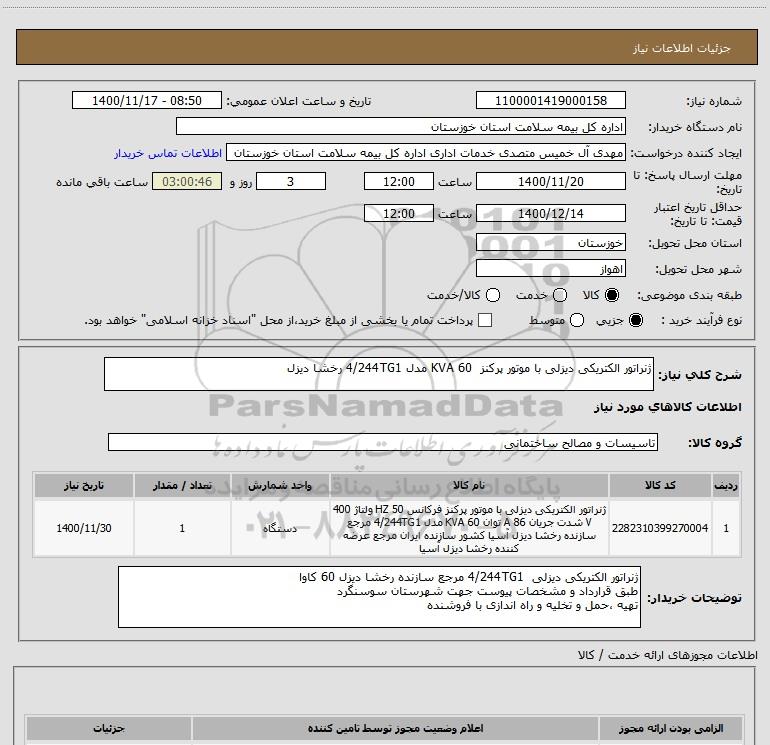Click the response deadline date 1400/11/20
Viewport: 770px width, 745px height.
pos(550,181)
